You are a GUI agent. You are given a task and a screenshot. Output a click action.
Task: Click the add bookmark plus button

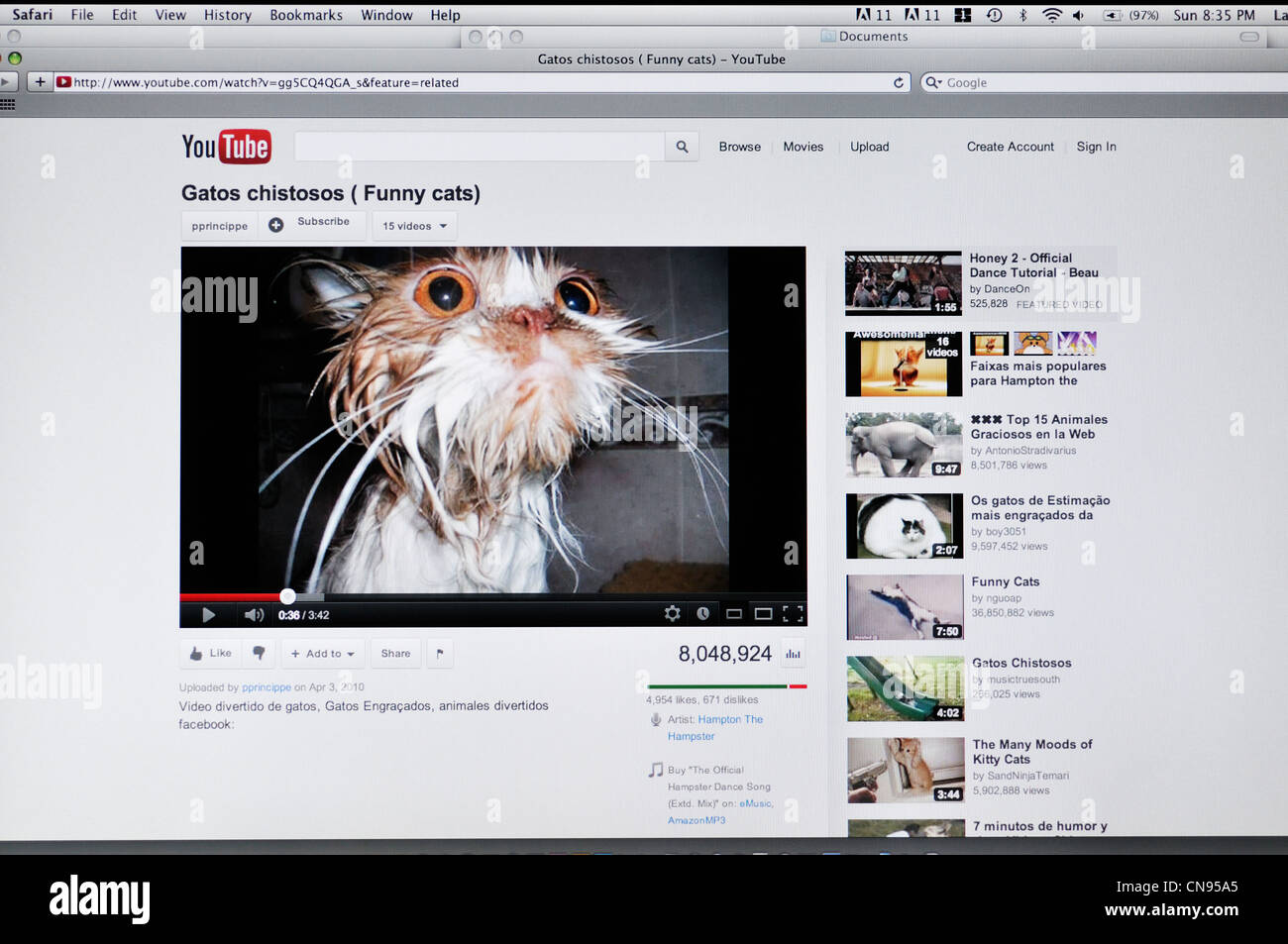[40, 82]
